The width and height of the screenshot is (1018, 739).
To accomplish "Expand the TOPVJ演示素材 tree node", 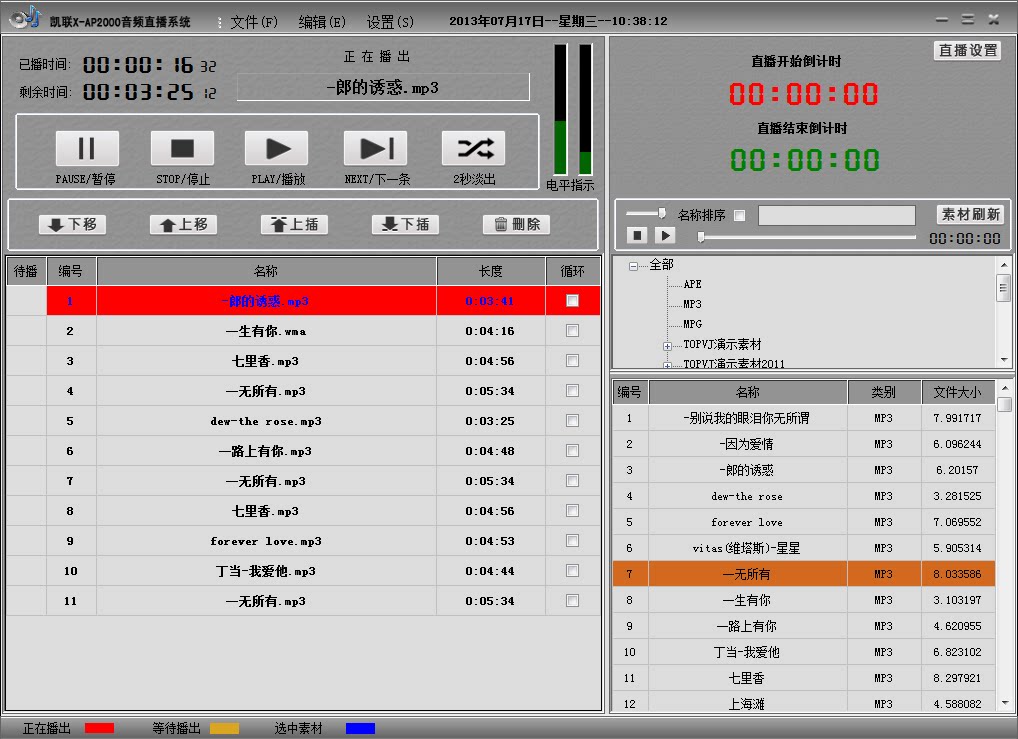I will tap(667, 346).
